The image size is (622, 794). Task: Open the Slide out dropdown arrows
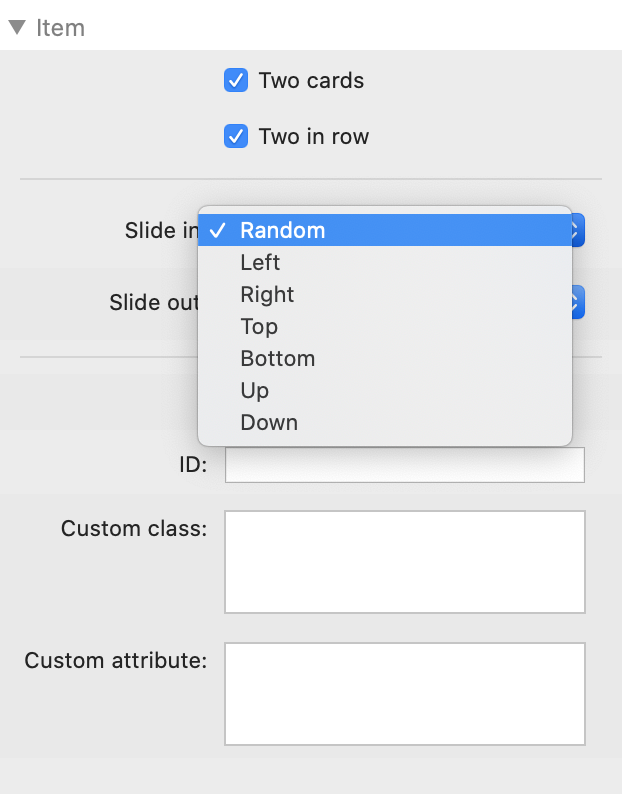coord(578,301)
